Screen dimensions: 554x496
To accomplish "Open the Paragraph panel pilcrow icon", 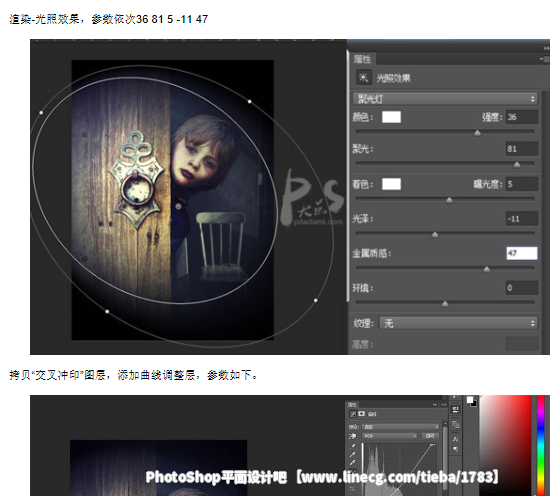I will pos(456,449).
